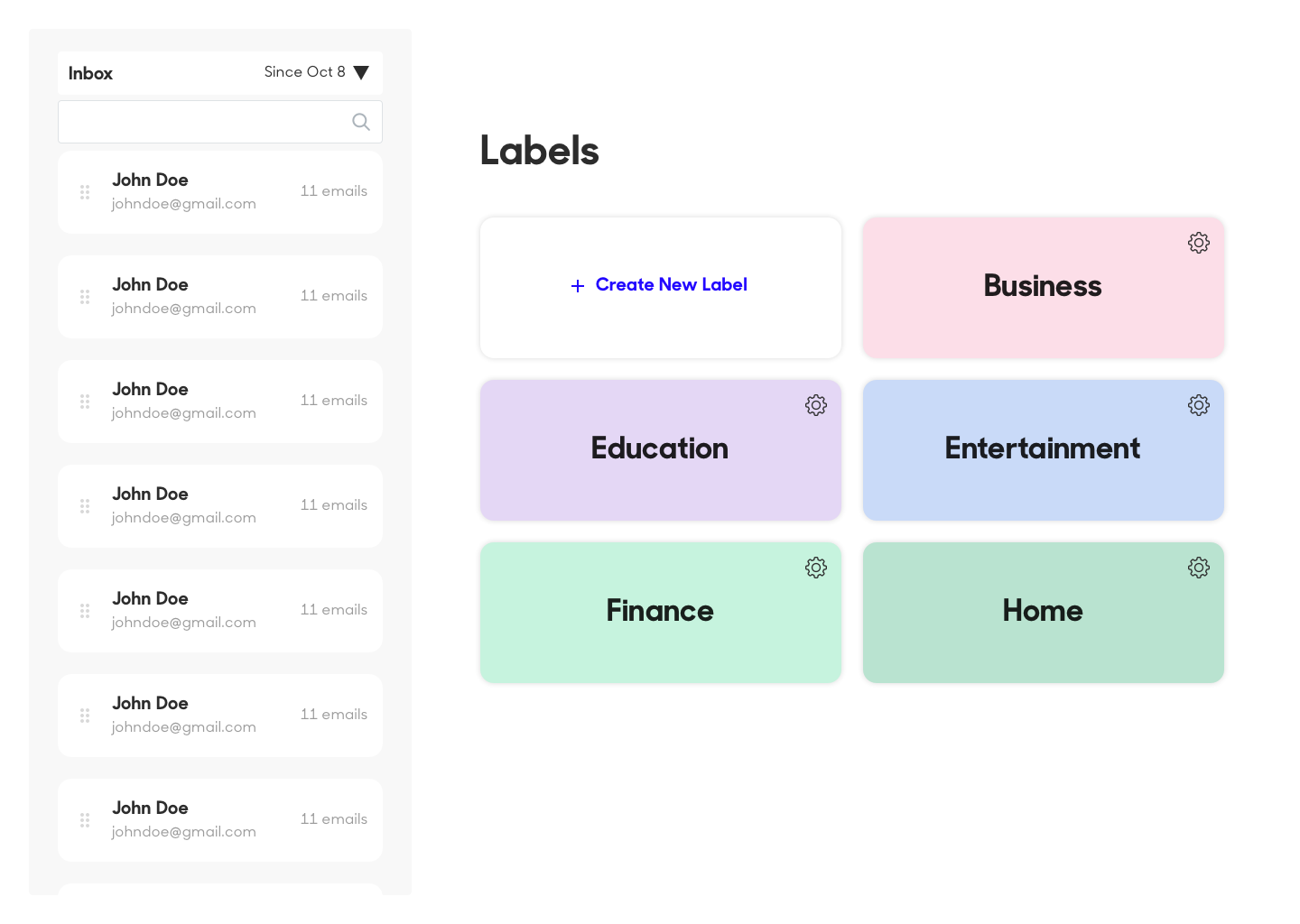Open the Entertainment label card
This screenshot has height=924, width=1300.
[1044, 450]
